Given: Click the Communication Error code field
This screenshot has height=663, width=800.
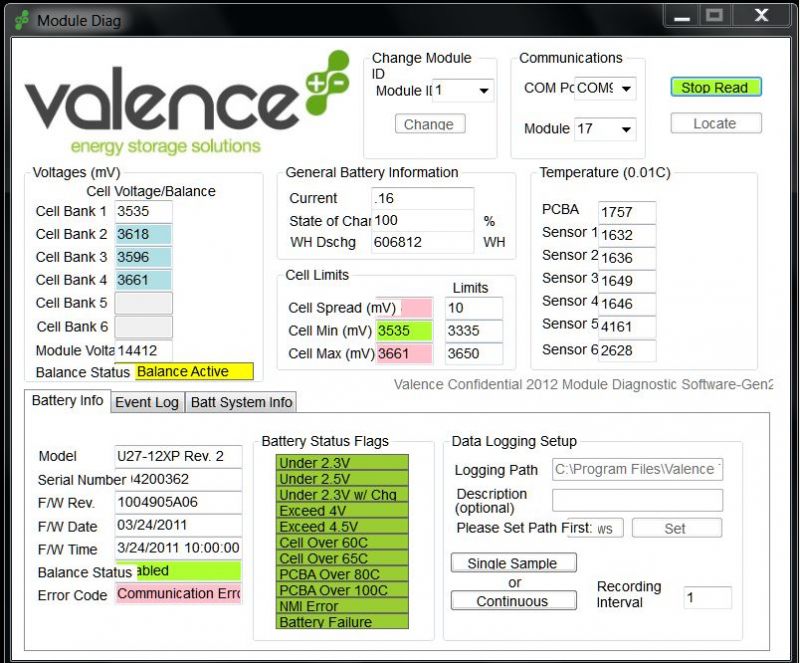Looking at the screenshot, I should (x=178, y=594).
